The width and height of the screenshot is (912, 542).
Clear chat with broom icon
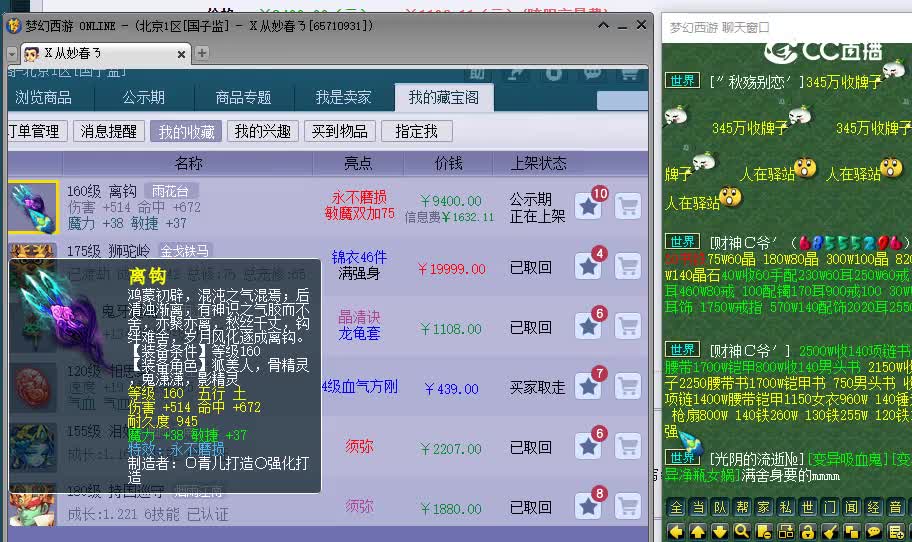831,531
